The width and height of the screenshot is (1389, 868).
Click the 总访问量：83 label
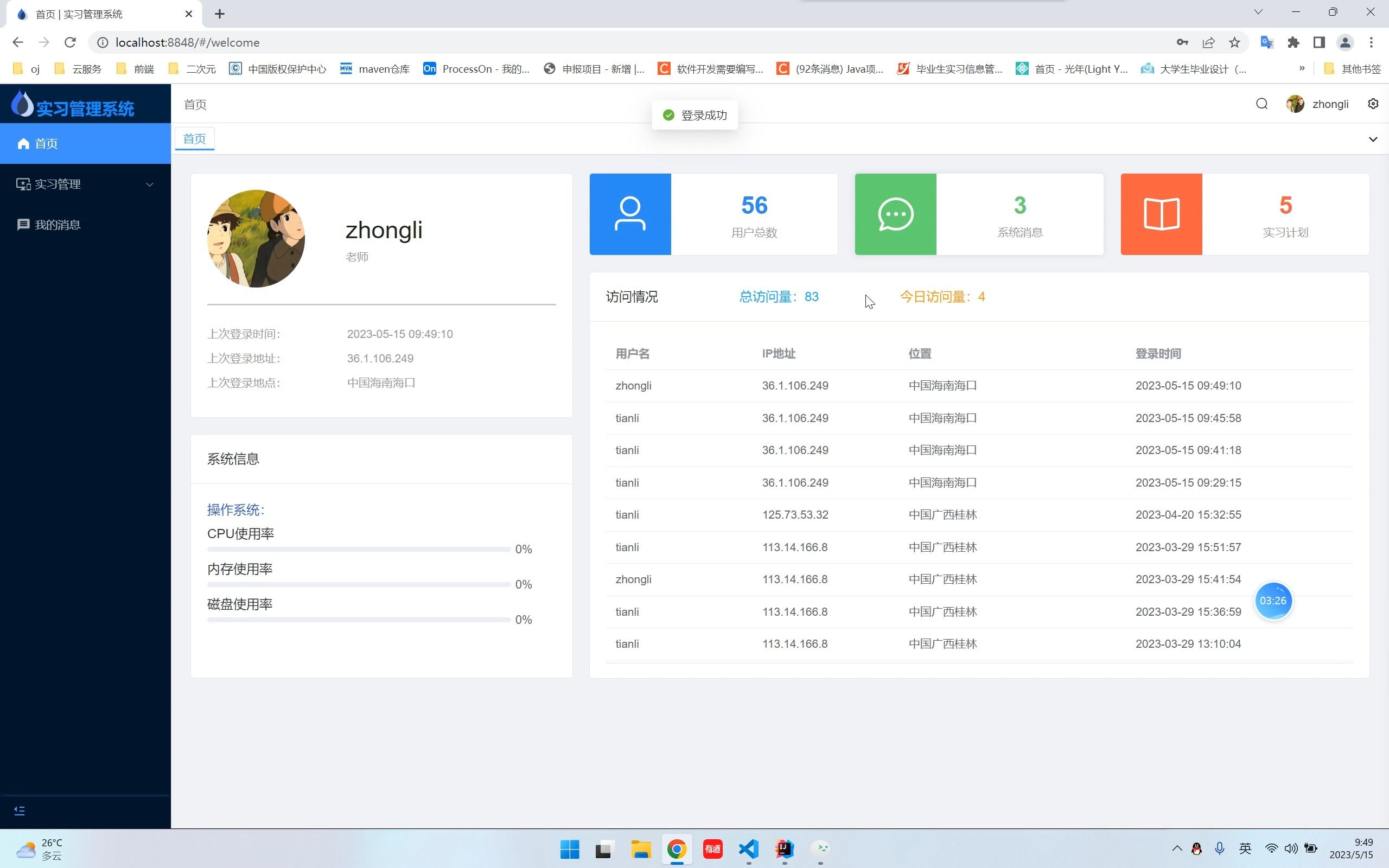[x=779, y=297]
